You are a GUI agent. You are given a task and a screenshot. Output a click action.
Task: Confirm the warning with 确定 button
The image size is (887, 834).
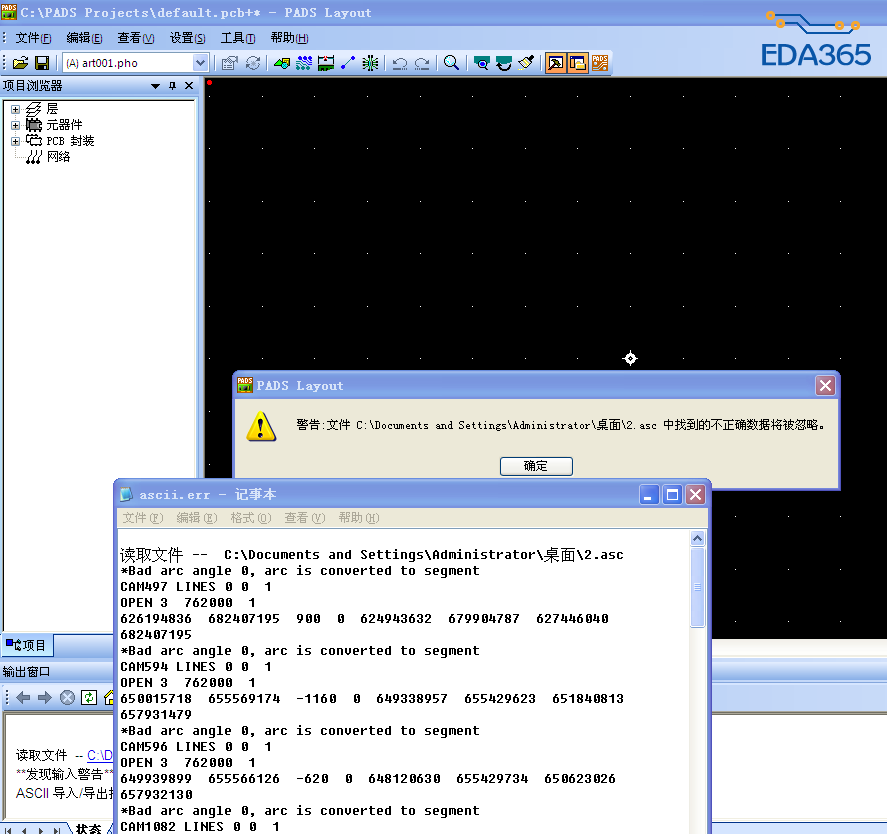click(x=536, y=466)
